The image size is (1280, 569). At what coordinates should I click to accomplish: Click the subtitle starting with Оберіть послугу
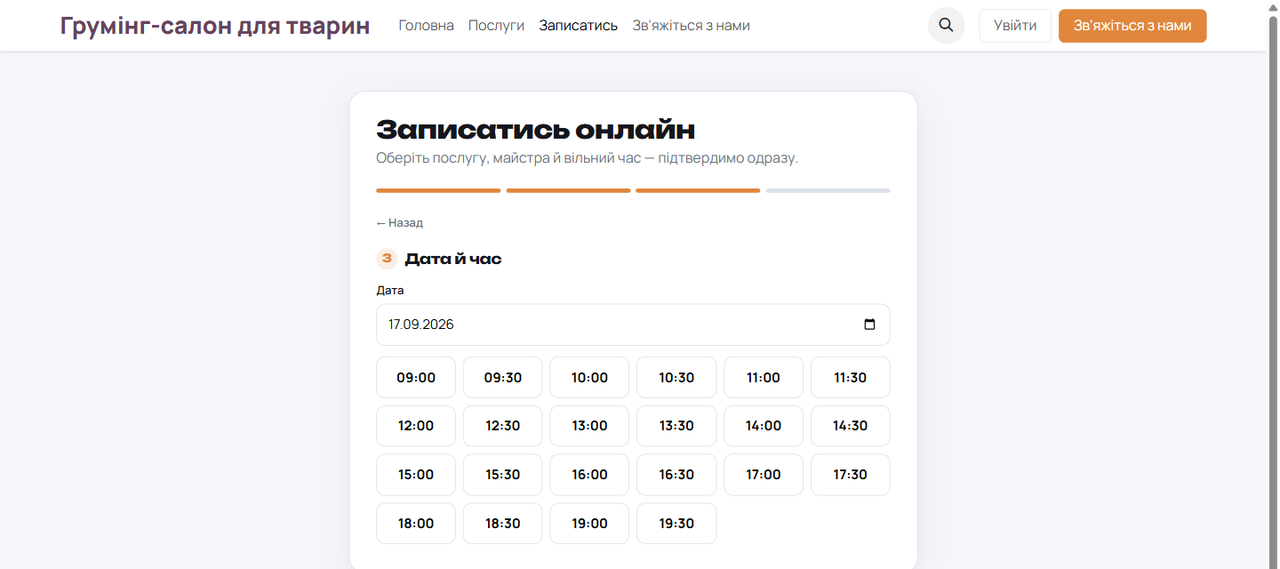(587, 158)
